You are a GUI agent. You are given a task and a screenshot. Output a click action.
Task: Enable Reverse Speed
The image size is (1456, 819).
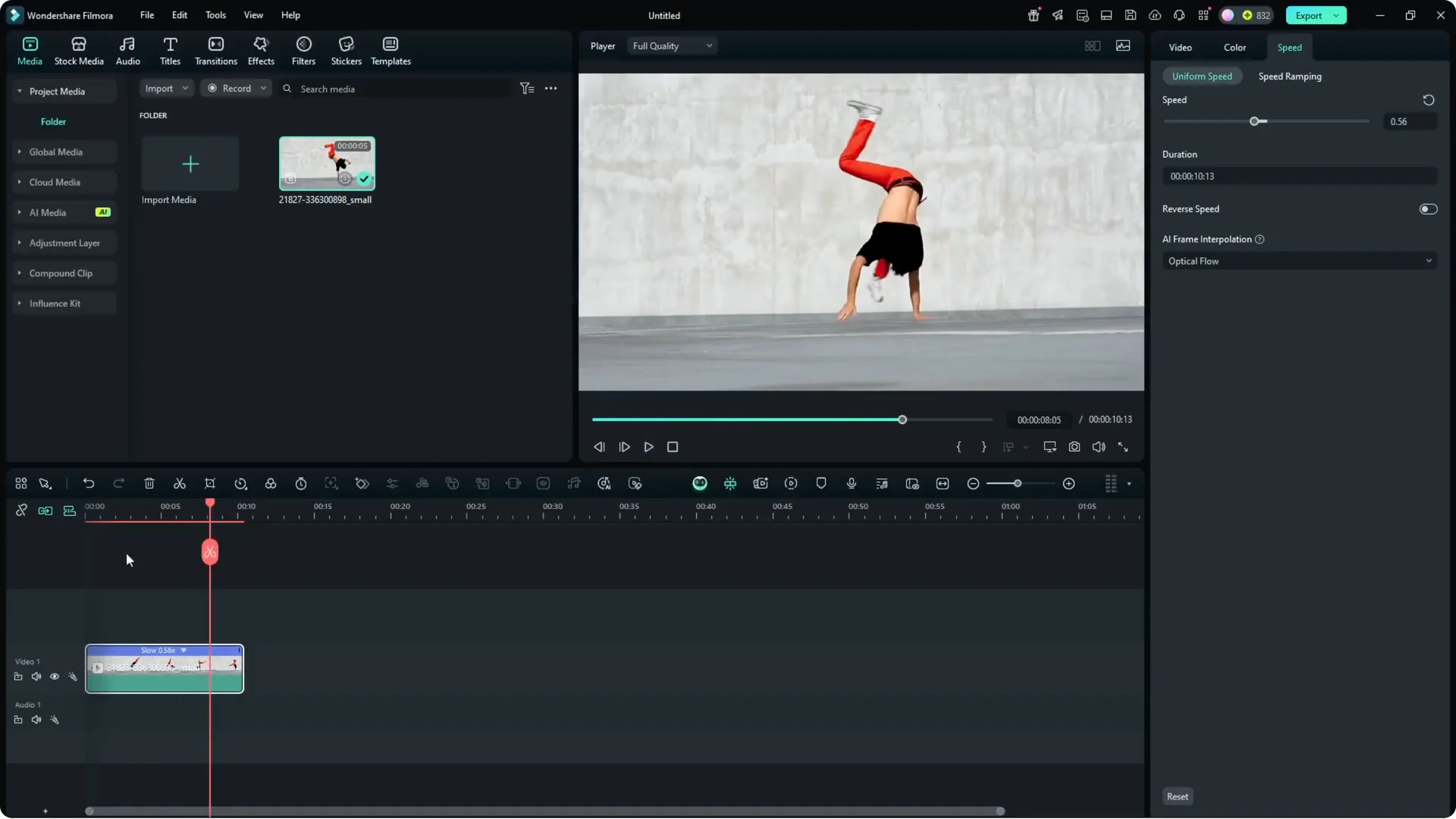[1429, 209]
